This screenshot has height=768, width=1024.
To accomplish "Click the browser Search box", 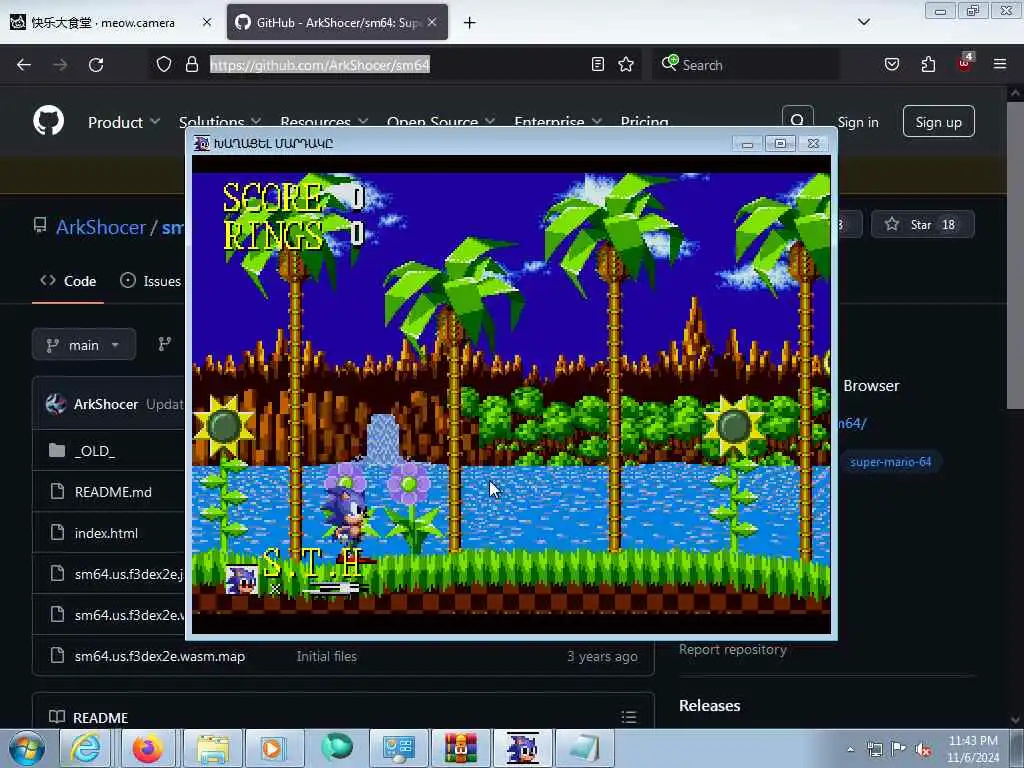I will click(x=745, y=65).
